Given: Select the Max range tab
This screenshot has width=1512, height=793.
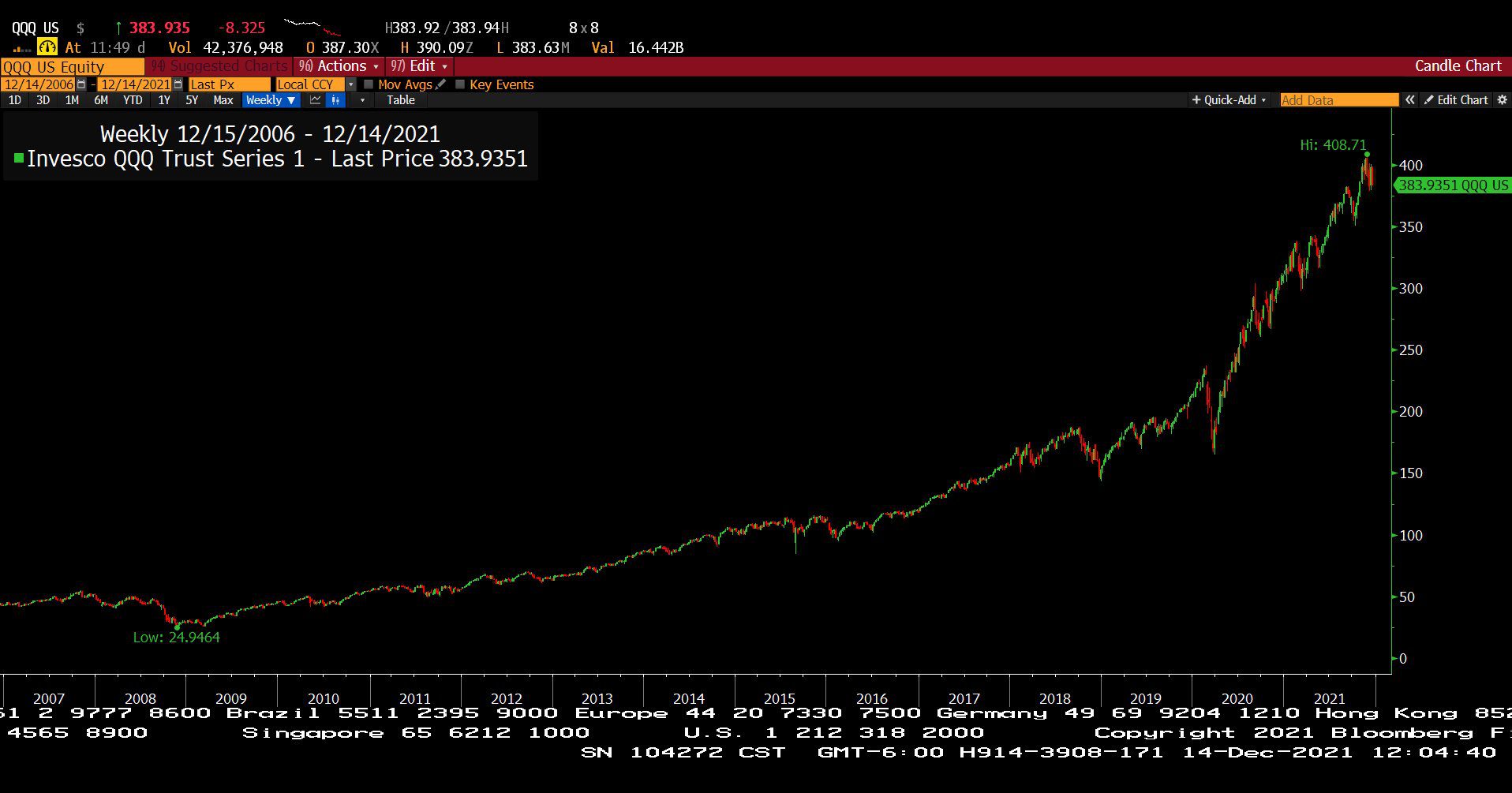Looking at the screenshot, I should (x=223, y=100).
